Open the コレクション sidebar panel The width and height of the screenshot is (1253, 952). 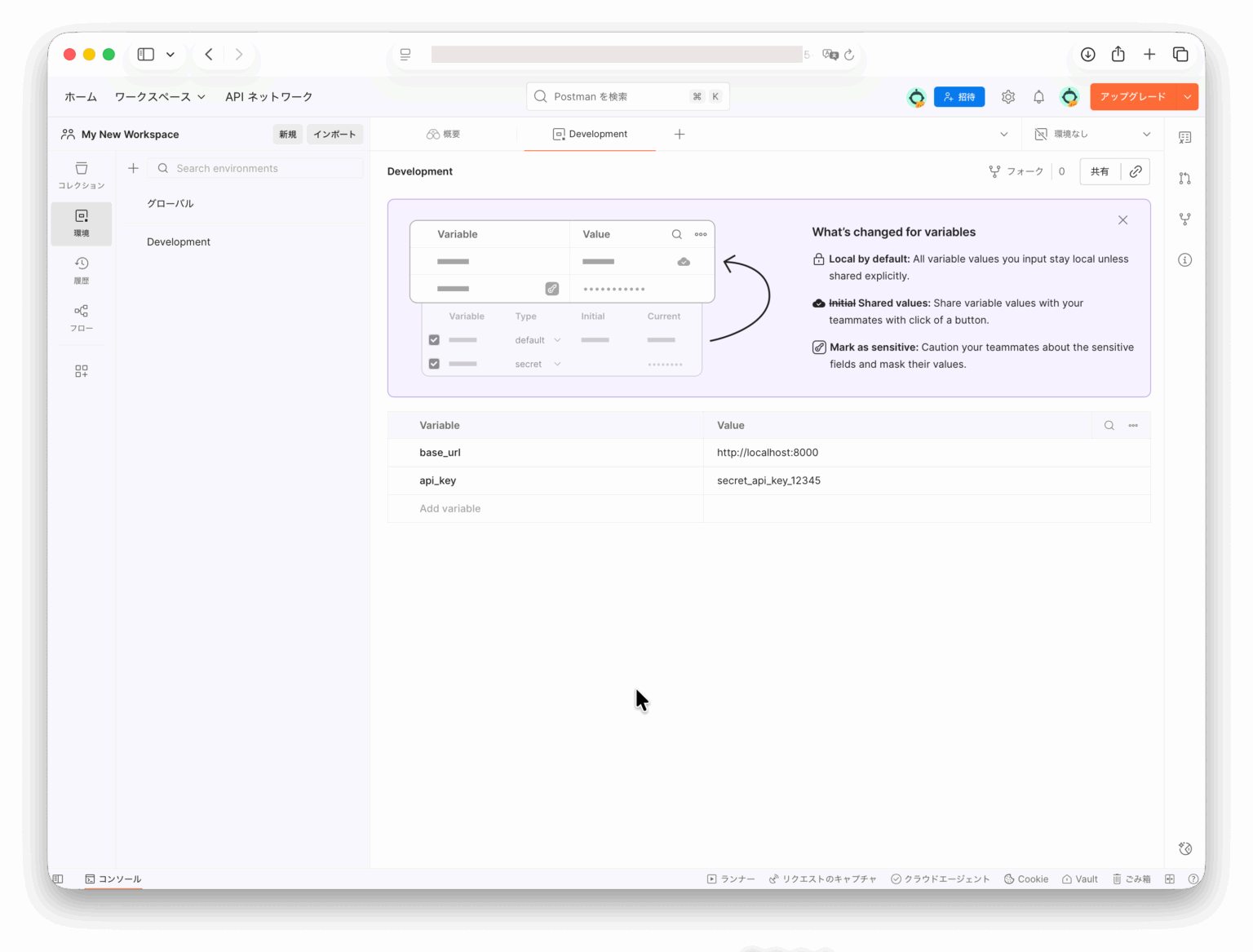[81, 175]
